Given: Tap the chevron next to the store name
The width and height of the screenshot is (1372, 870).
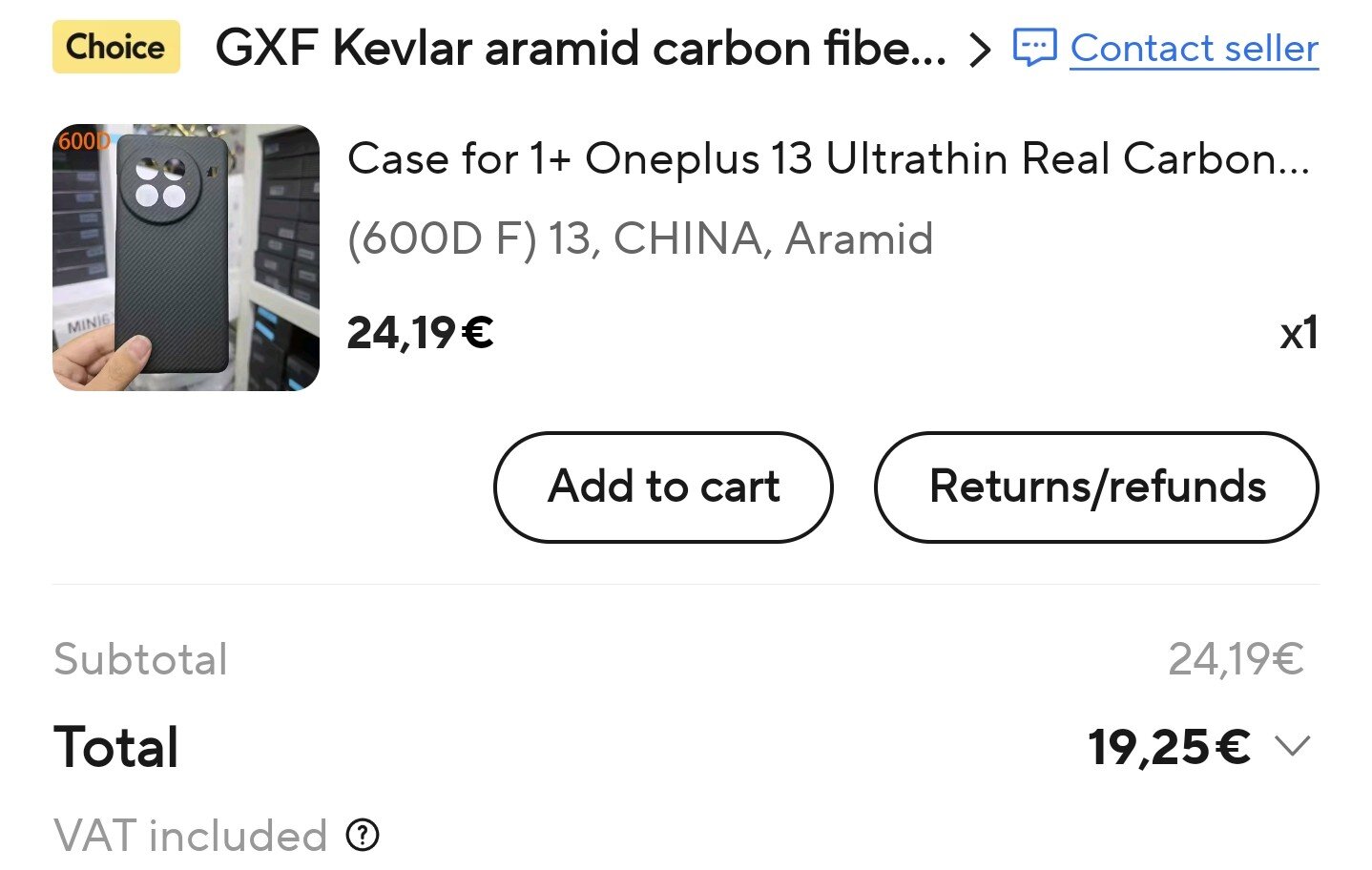Looking at the screenshot, I should [x=979, y=49].
